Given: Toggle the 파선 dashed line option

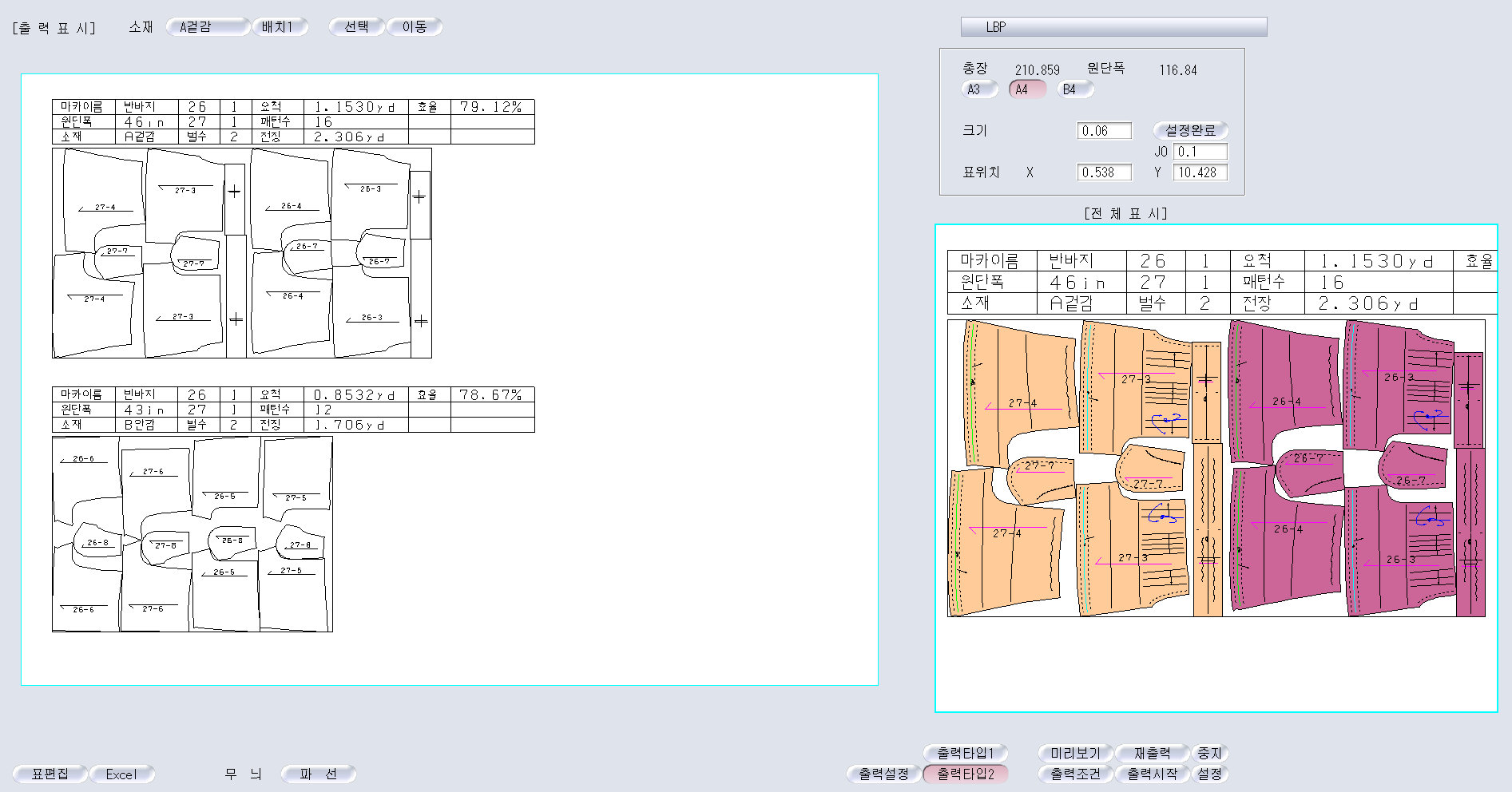Looking at the screenshot, I should pos(318,774).
